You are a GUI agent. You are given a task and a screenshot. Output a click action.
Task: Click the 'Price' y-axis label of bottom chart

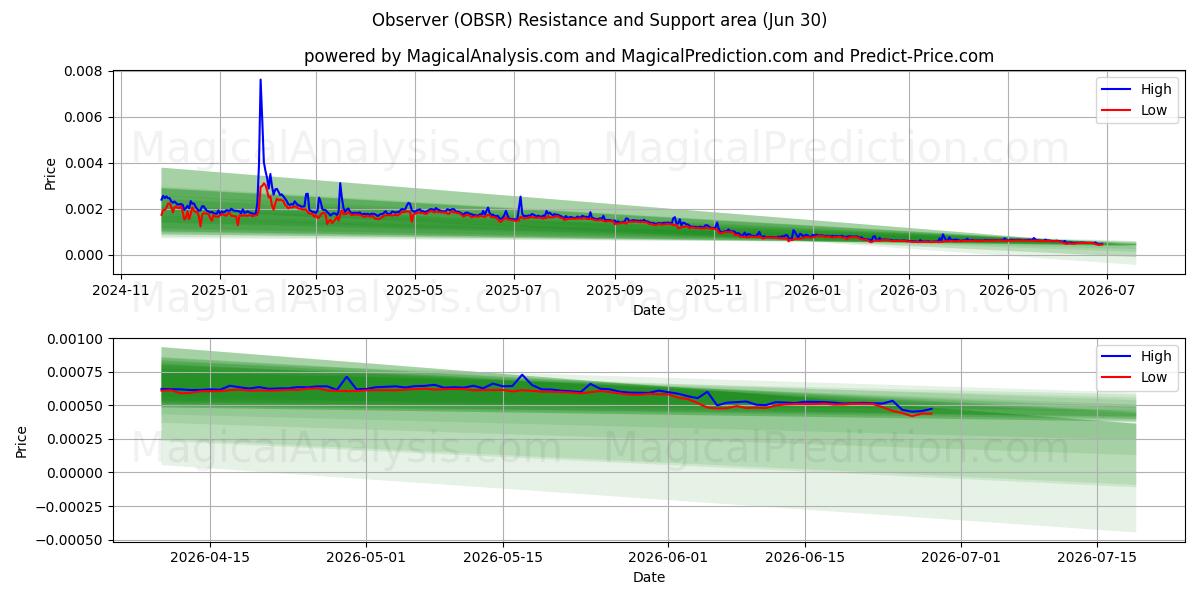point(21,440)
